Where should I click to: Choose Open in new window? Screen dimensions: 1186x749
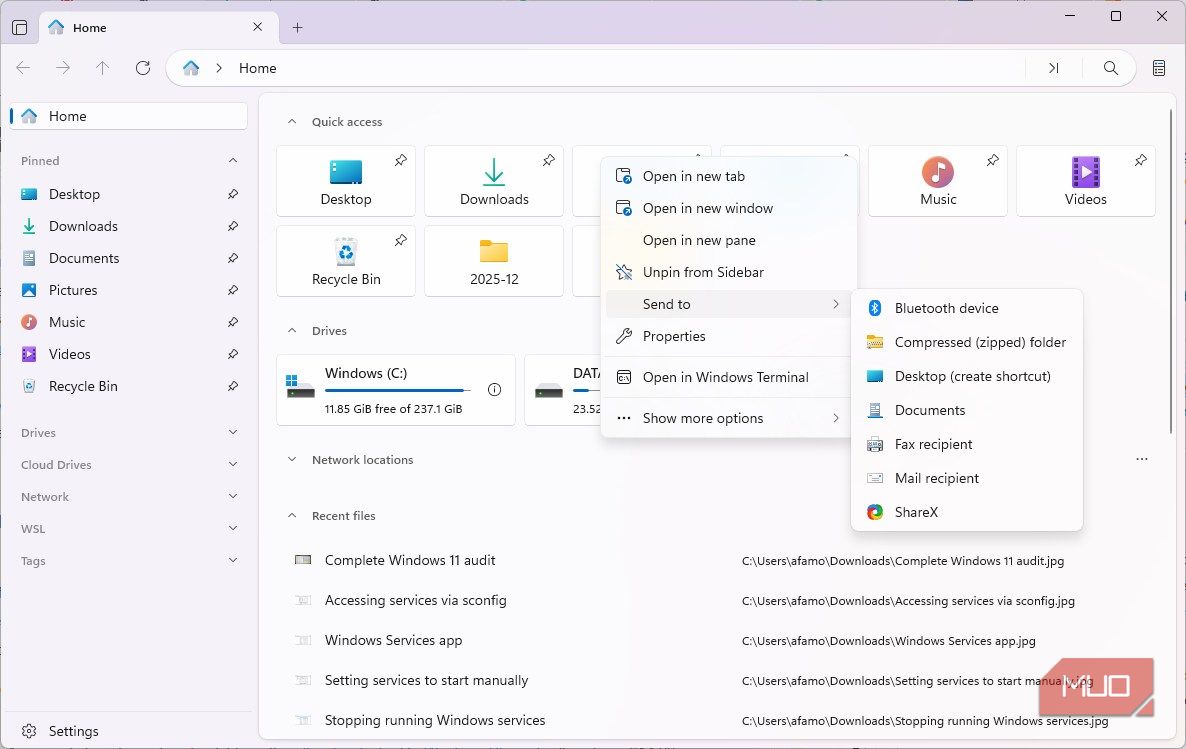point(728,208)
